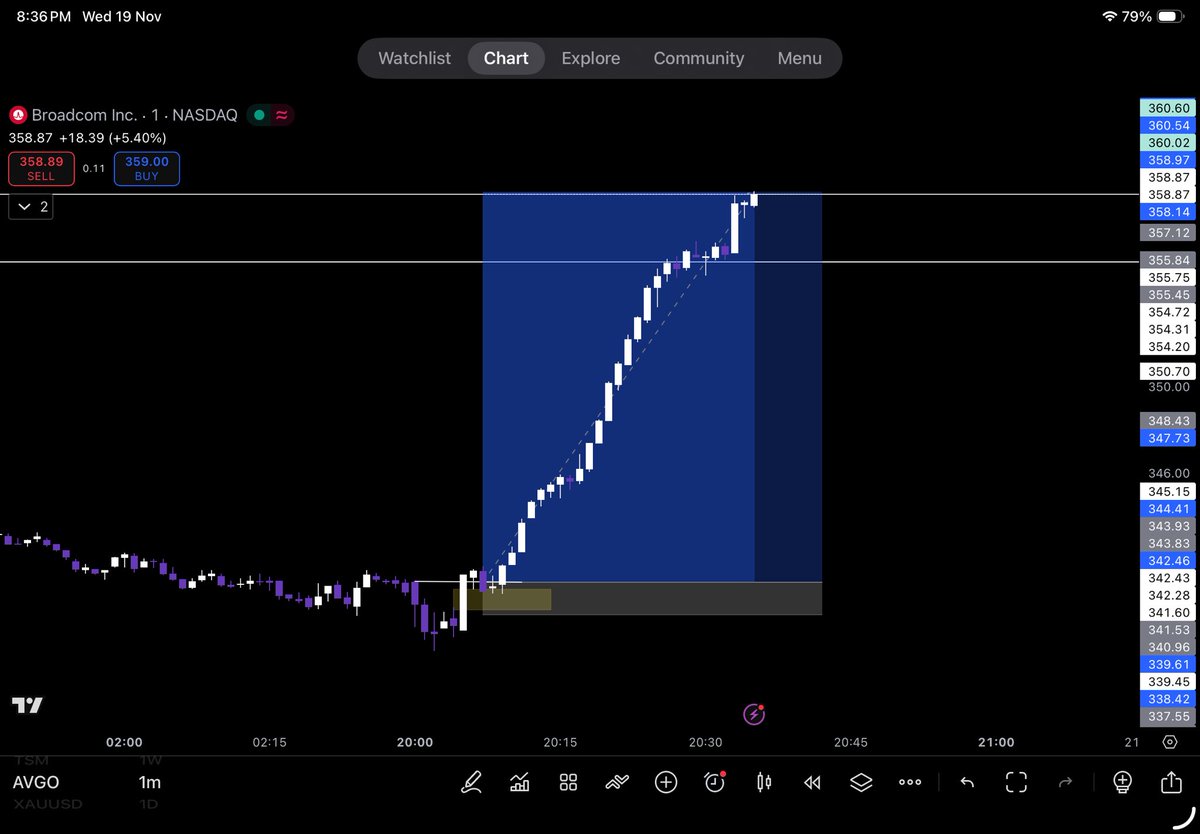
Task: Switch to the Watchlist tab
Action: (414, 58)
